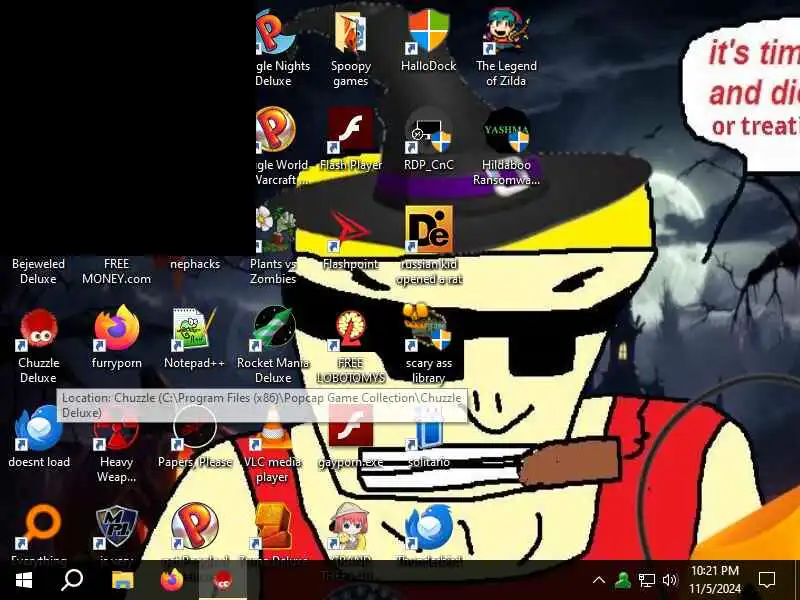Click the 'nephacks' label

195,264
